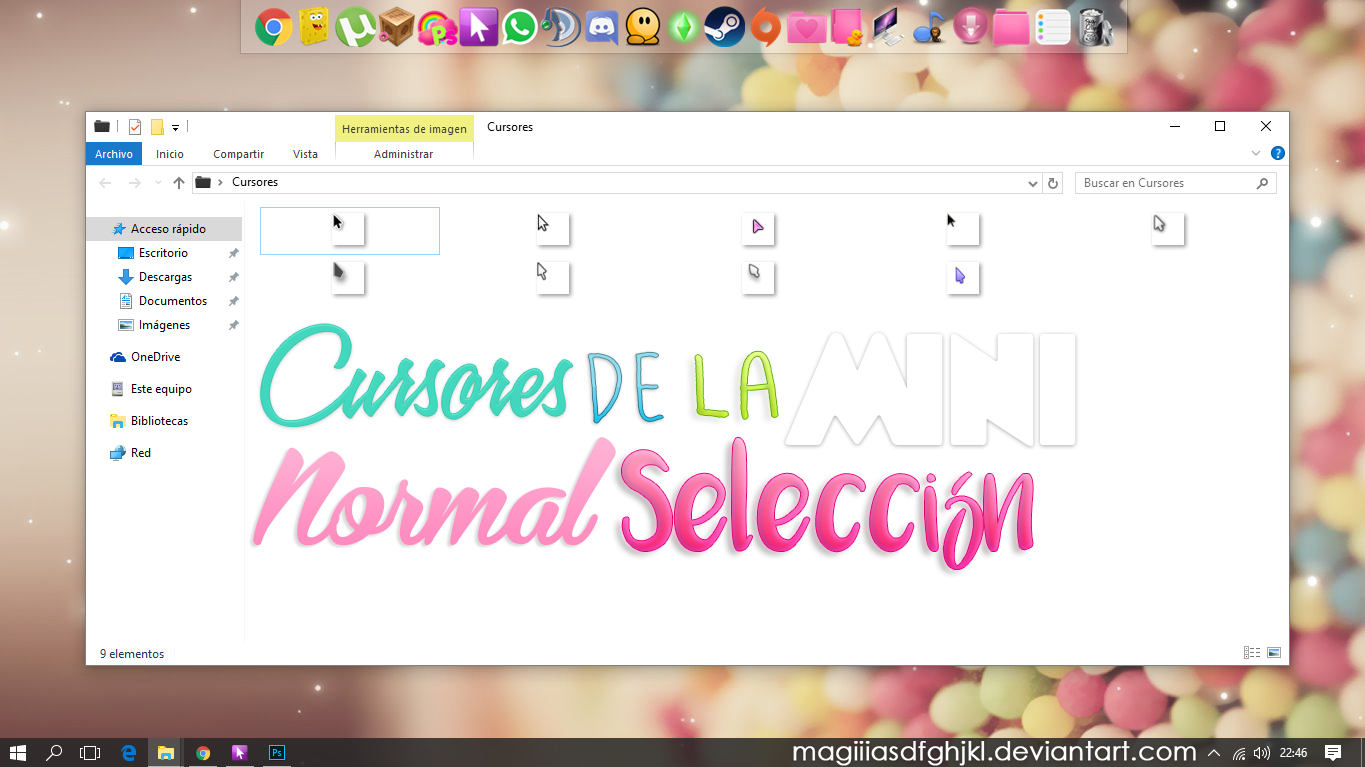Open The Sims plumbob icon in the dock

pyautogui.click(x=683, y=26)
